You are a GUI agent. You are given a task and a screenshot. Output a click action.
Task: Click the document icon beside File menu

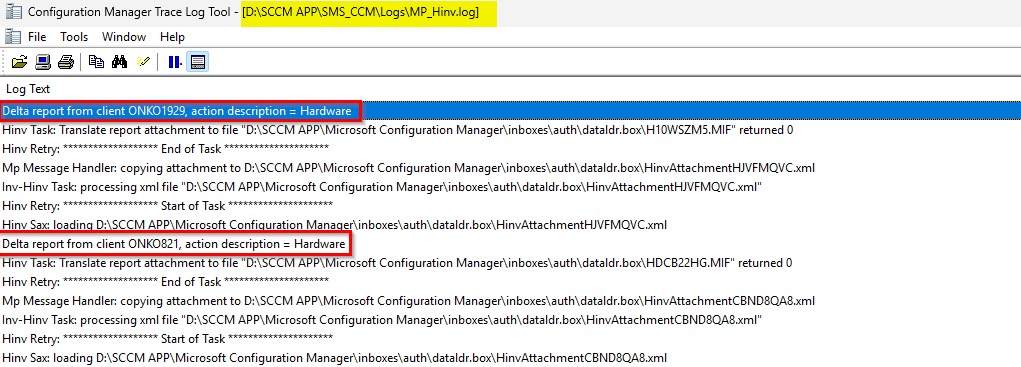(x=12, y=36)
